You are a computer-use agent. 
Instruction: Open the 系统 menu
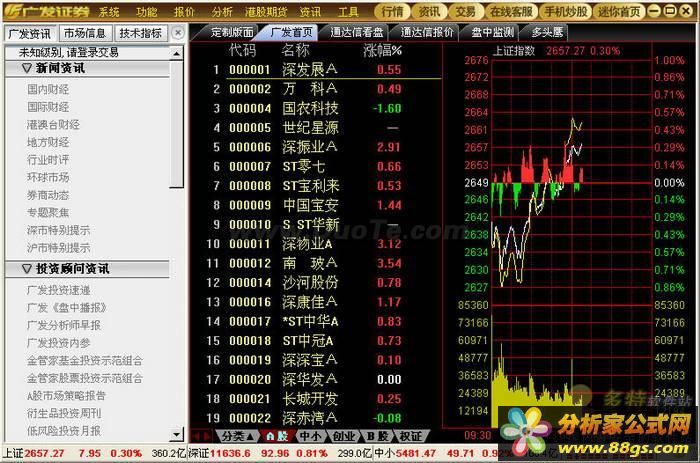click(x=109, y=12)
